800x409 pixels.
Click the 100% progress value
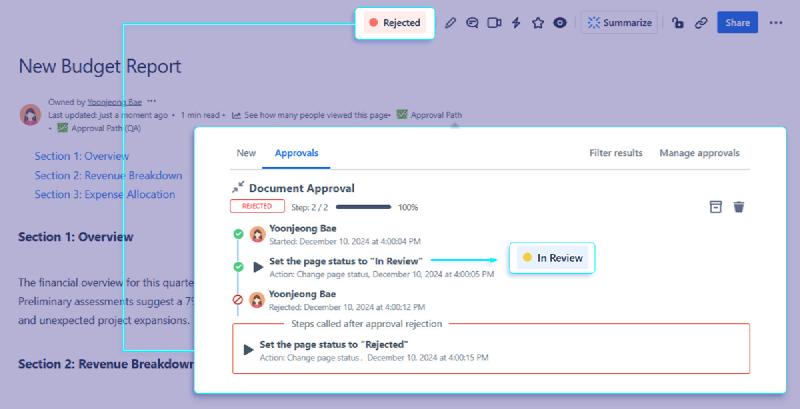tap(408, 208)
